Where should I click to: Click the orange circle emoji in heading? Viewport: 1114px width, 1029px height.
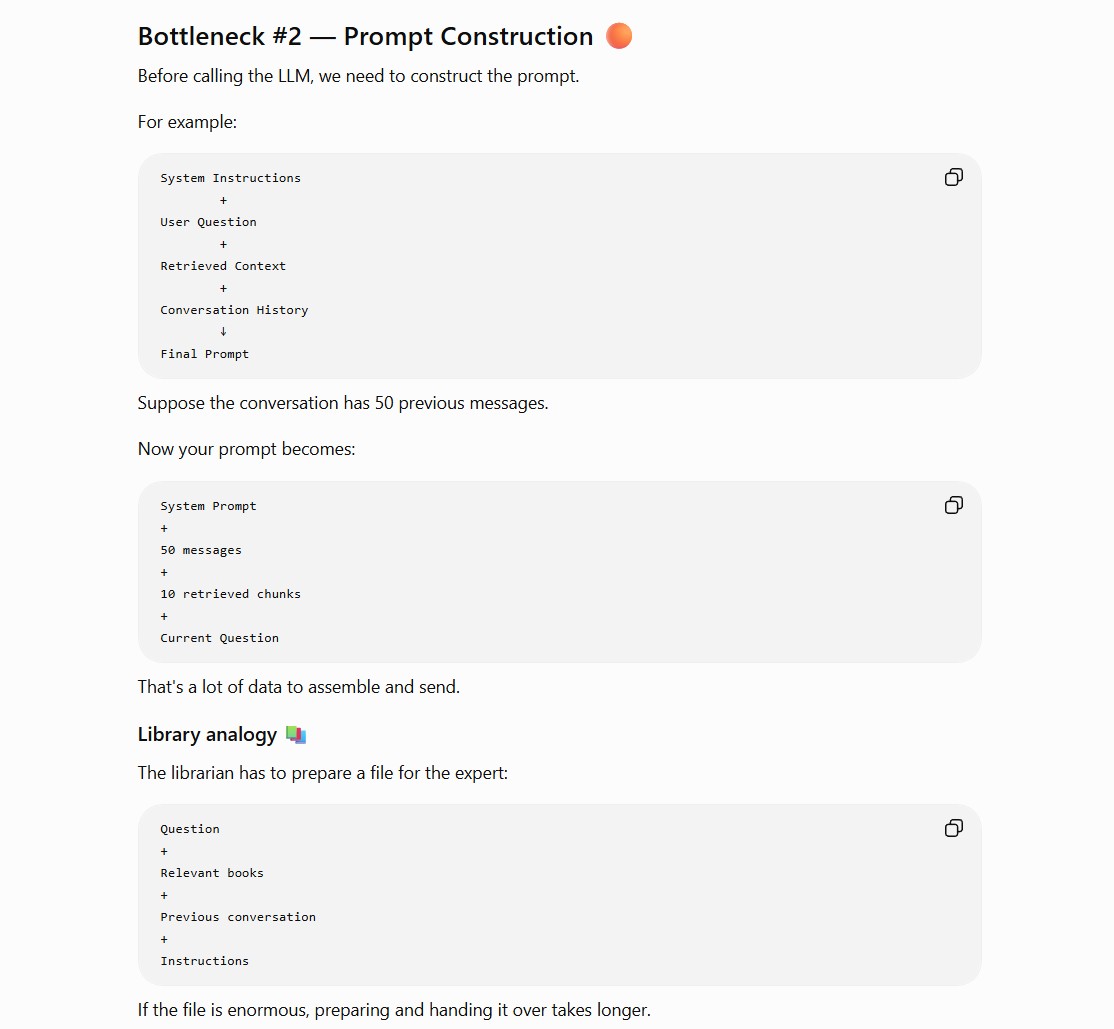pyautogui.click(x=619, y=36)
